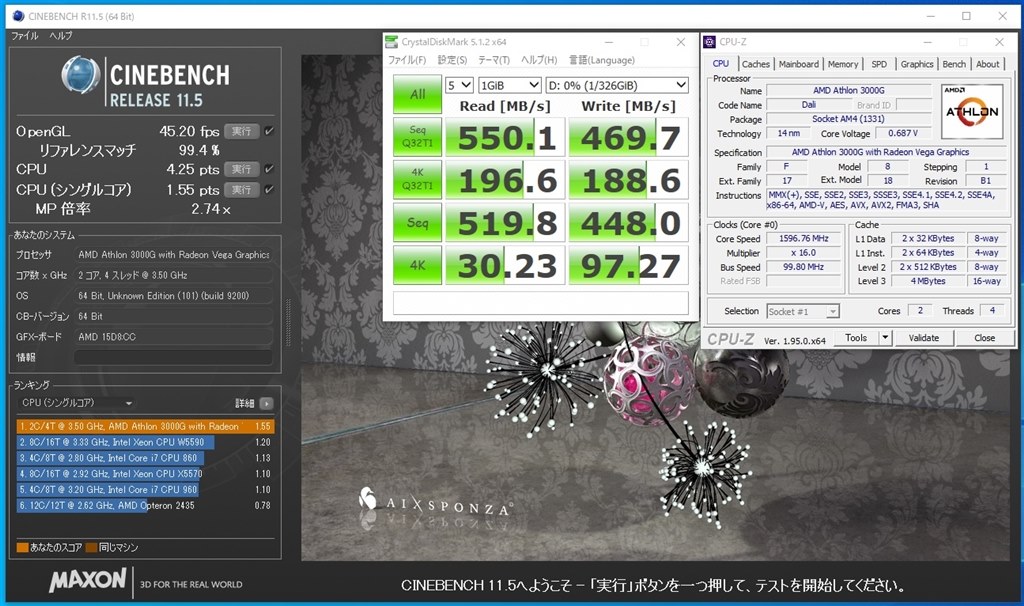Open the CPU single core ranking dropdown

[x=77, y=403]
